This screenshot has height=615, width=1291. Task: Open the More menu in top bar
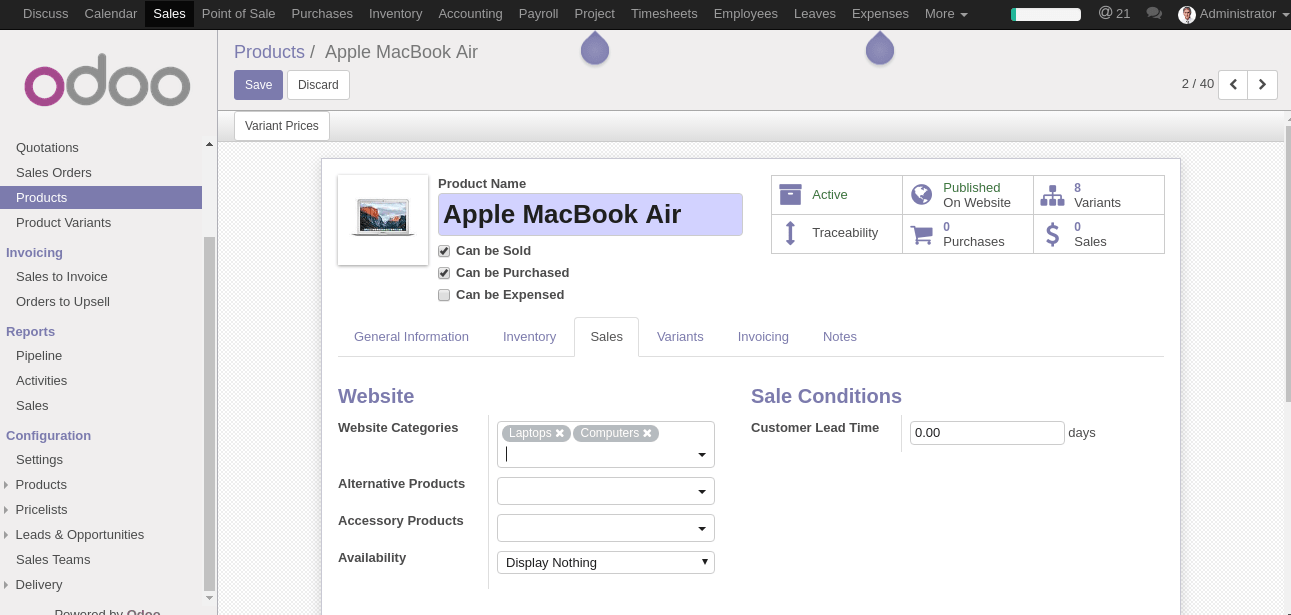[x=946, y=14]
